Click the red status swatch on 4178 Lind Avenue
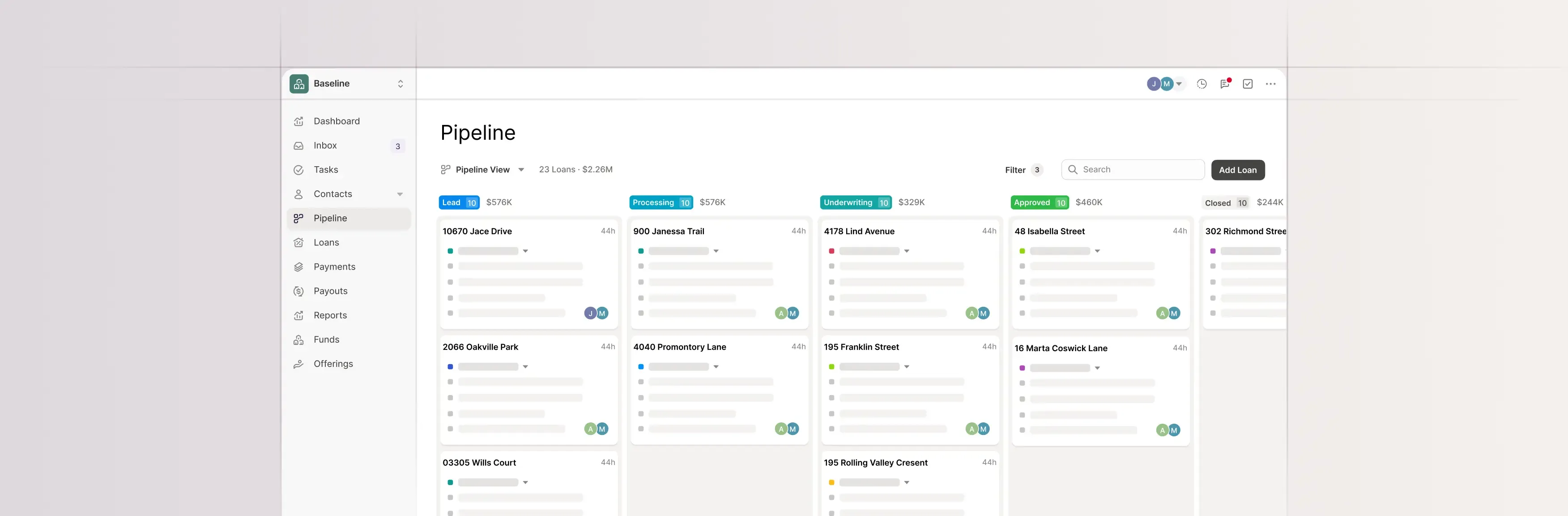Image resolution: width=1568 pixels, height=516 pixels. click(831, 251)
